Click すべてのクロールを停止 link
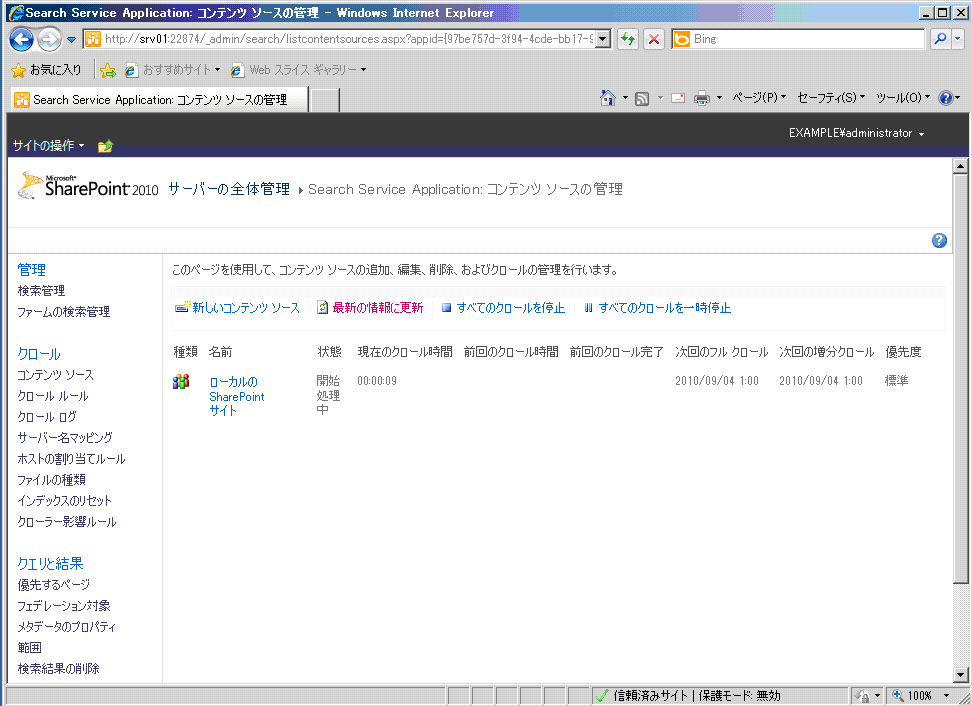 pos(511,307)
